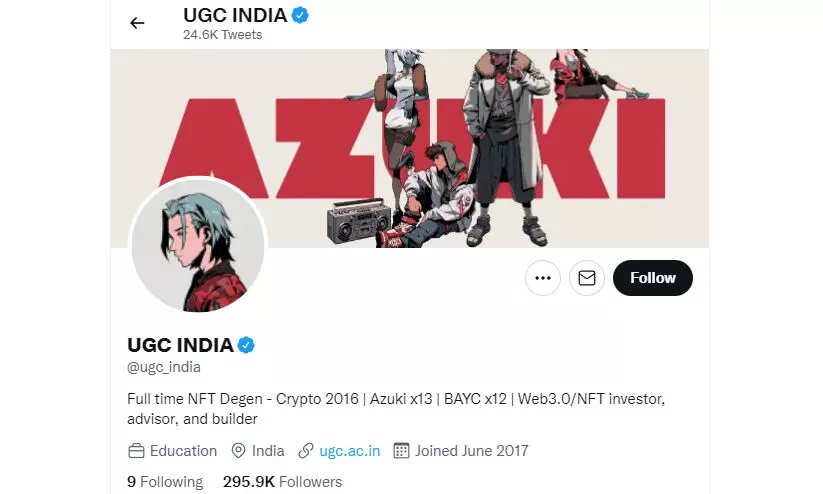Click the Joined June 2017 text
The image size is (823, 494).
point(472,451)
